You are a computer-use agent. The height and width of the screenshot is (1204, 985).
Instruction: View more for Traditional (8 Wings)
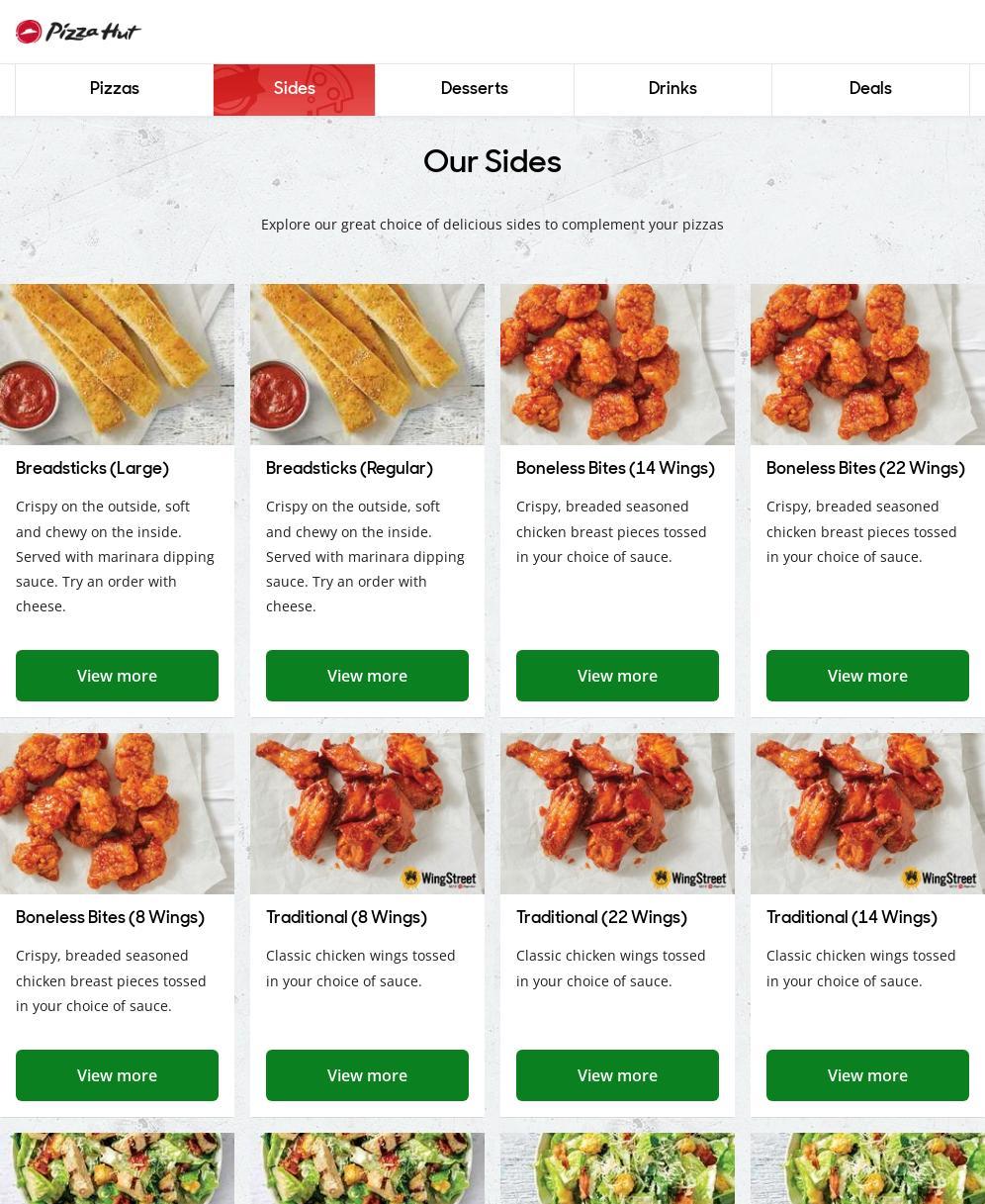(367, 1075)
